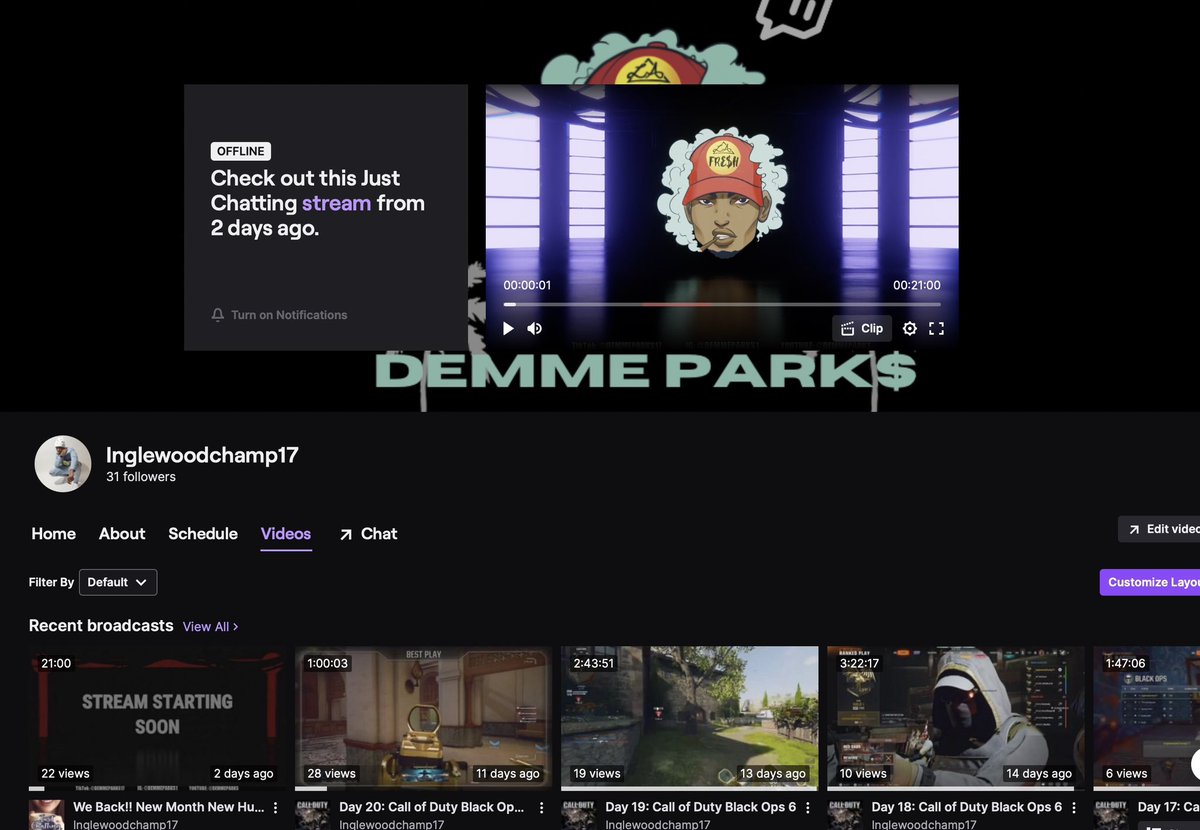1200x830 pixels.
Task: Click Inglewoodchamp17 channel name heading
Action: point(202,455)
